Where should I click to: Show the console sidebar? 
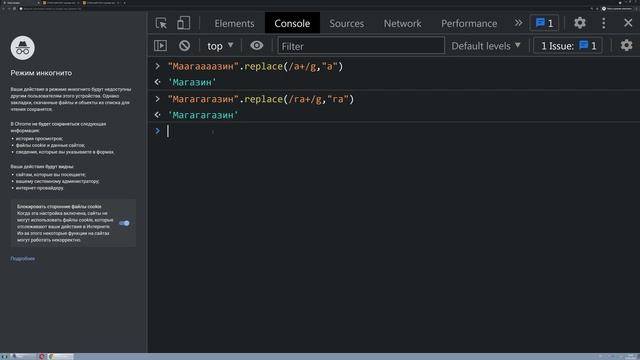click(x=160, y=46)
